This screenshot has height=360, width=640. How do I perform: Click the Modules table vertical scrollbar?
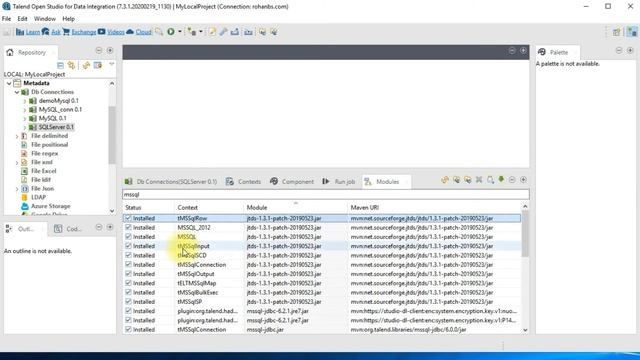(525, 233)
